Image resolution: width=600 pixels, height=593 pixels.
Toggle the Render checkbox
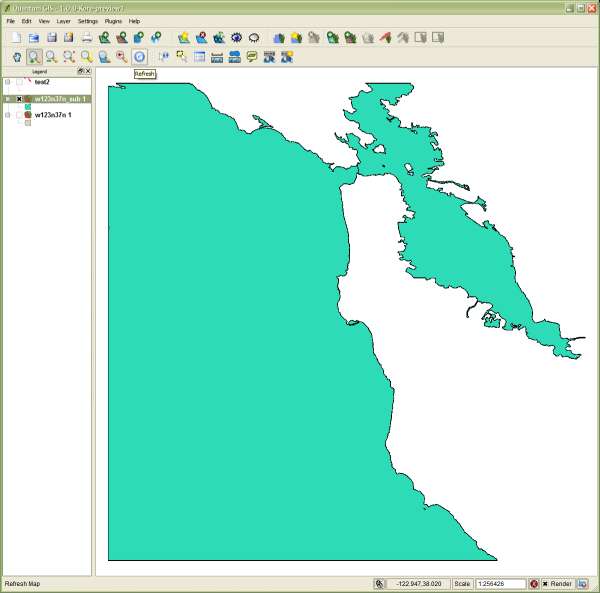[x=545, y=584]
